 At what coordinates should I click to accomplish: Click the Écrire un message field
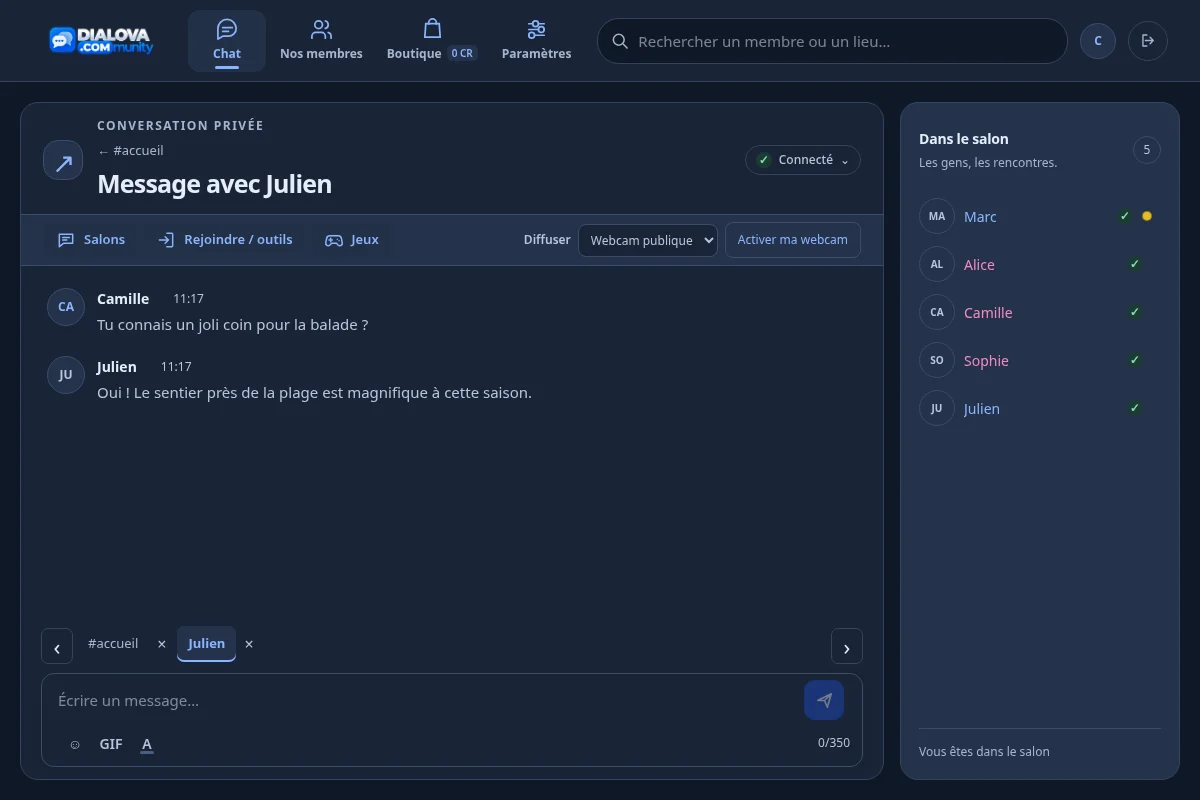[425, 701]
